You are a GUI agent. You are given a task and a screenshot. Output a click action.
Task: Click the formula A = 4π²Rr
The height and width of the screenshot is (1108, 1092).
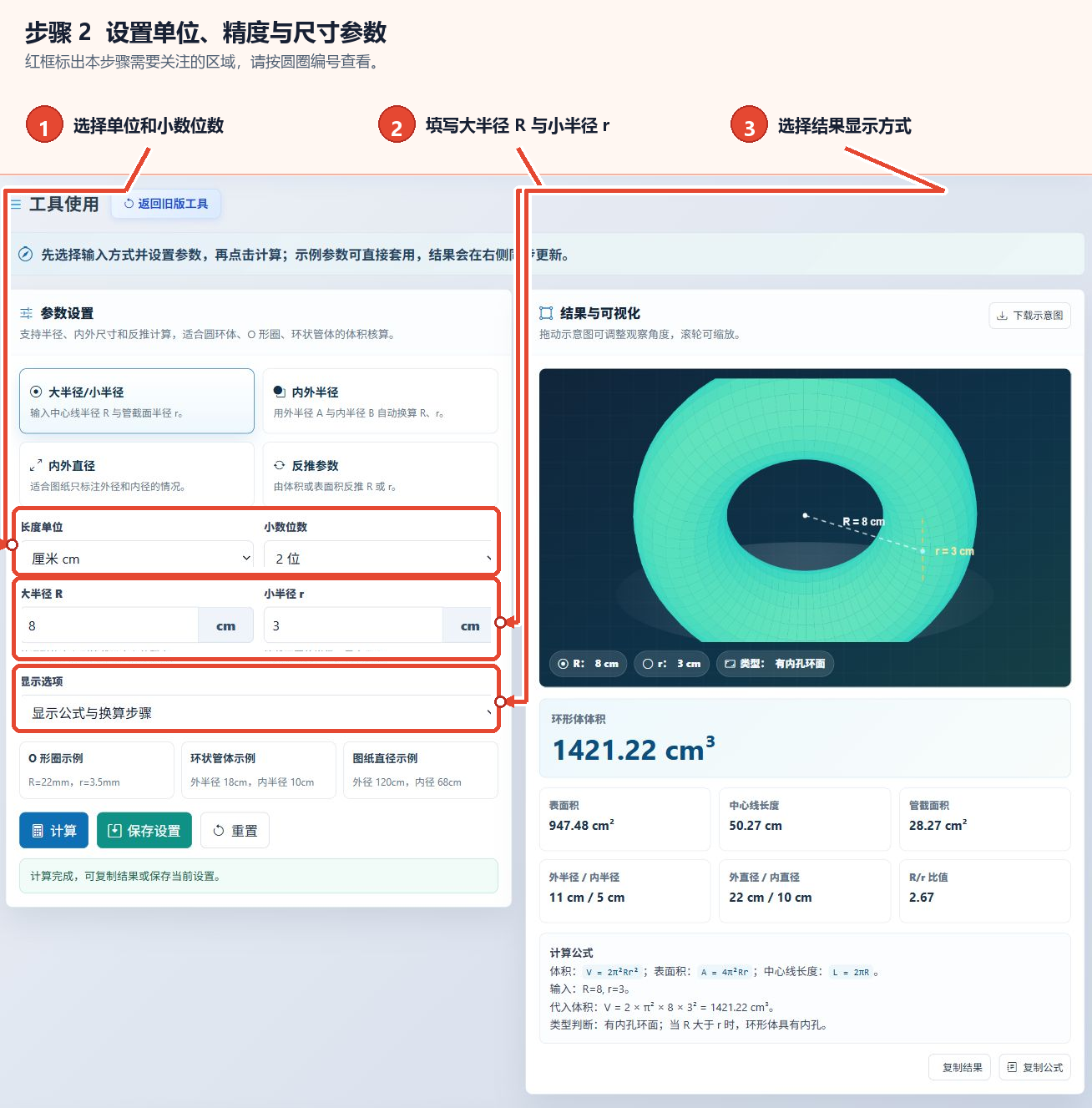click(x=725, y=972)
